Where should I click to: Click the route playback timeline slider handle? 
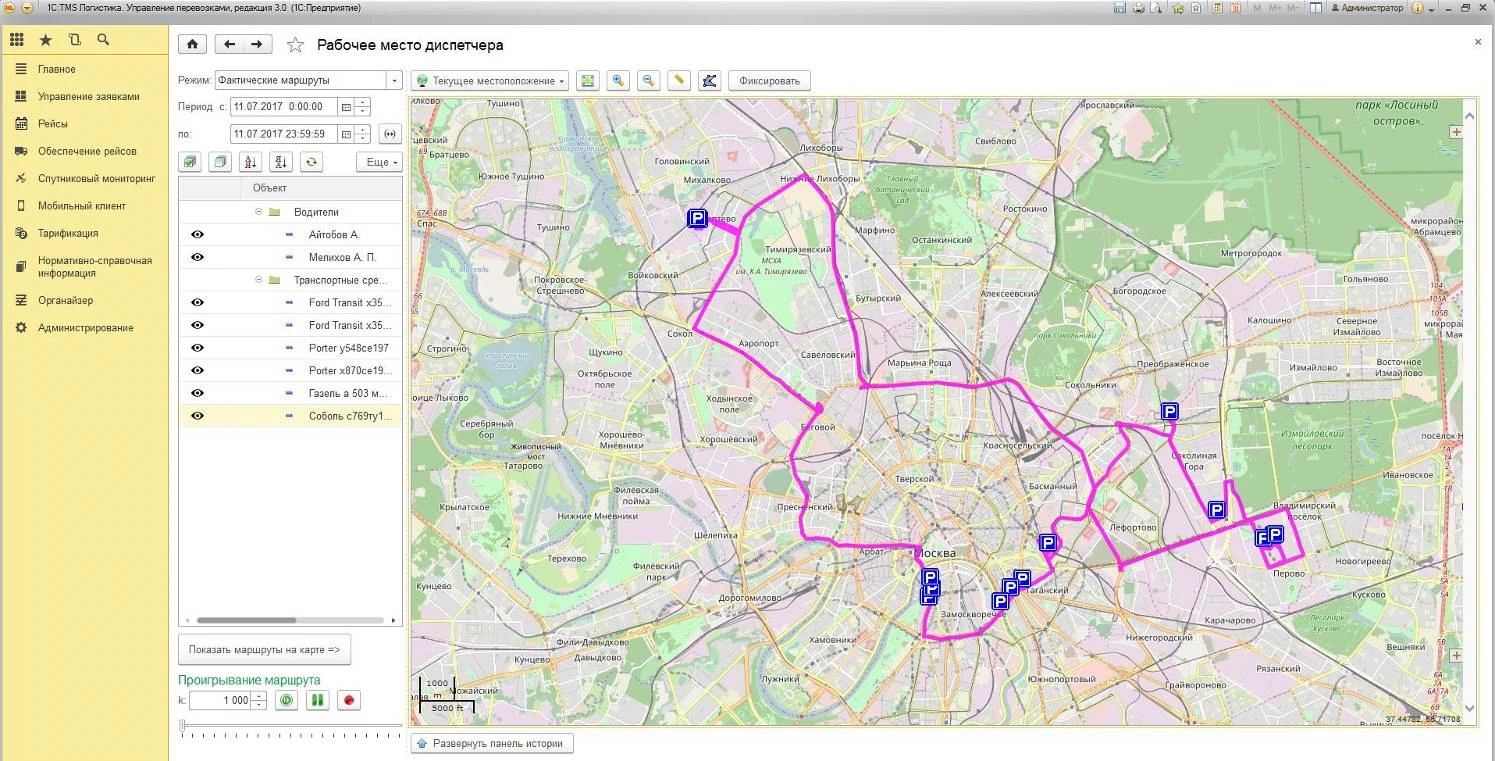pos(182,725)
